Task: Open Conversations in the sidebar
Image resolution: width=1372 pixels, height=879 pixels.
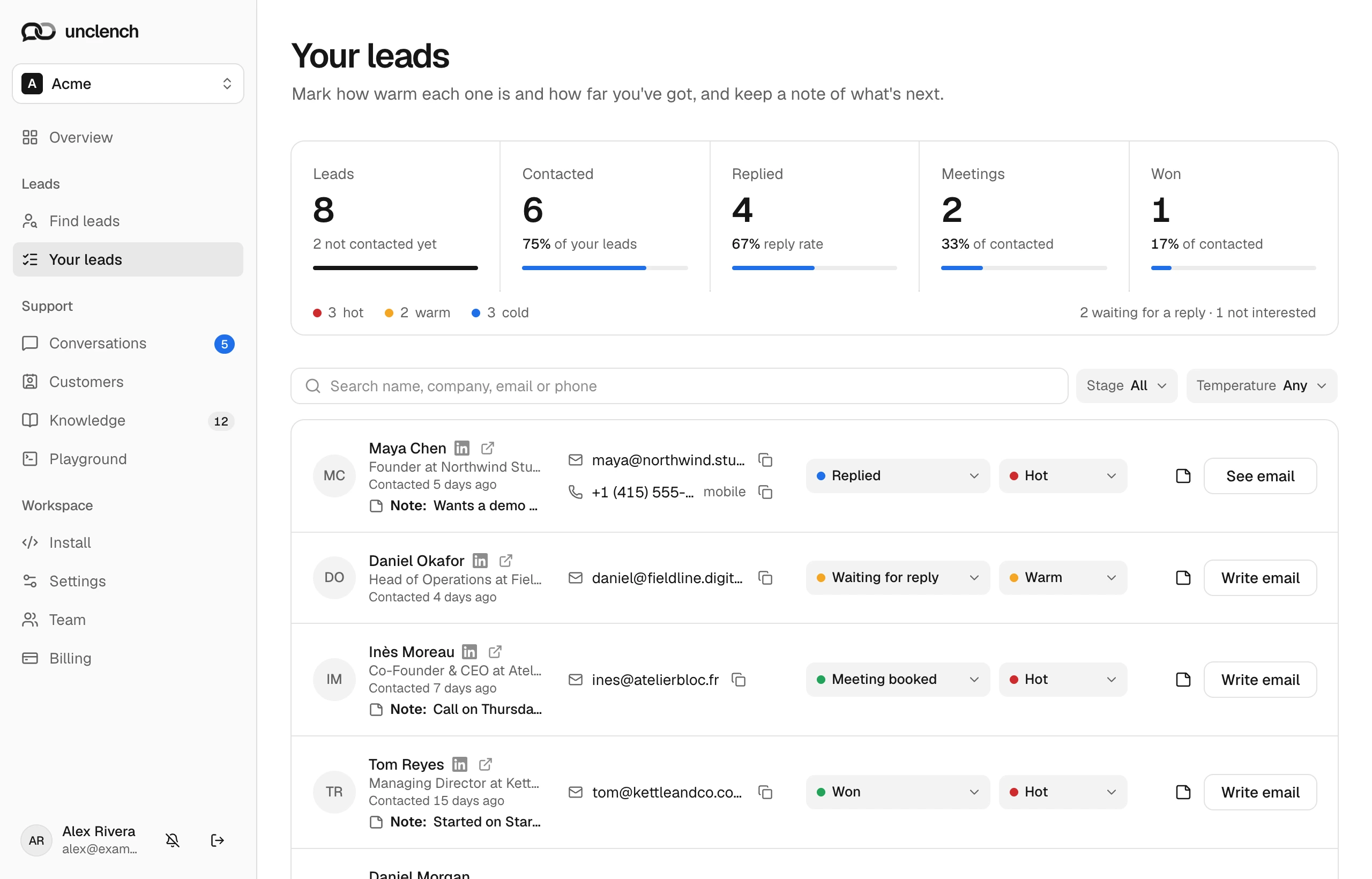Action: point(128,344)
